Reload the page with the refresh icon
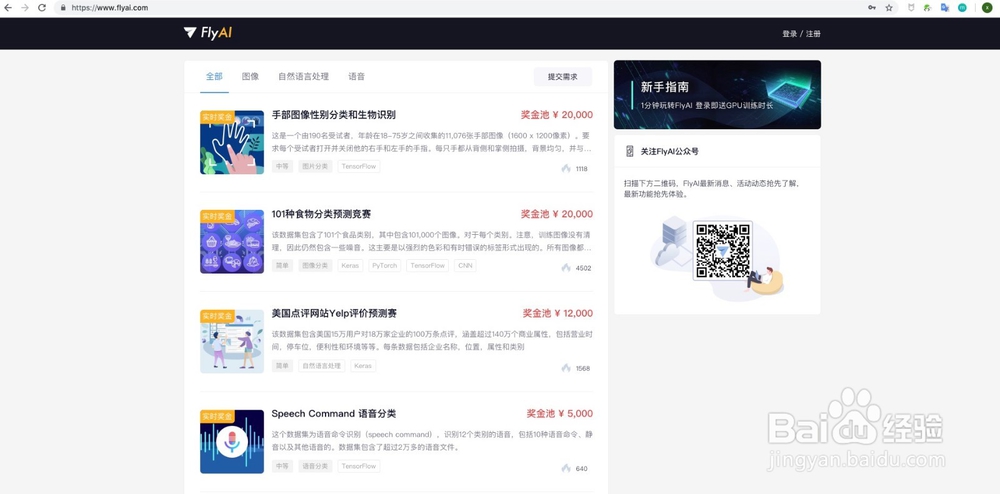The height and width of the screenshot is (494, 1000). coord(42,8)
